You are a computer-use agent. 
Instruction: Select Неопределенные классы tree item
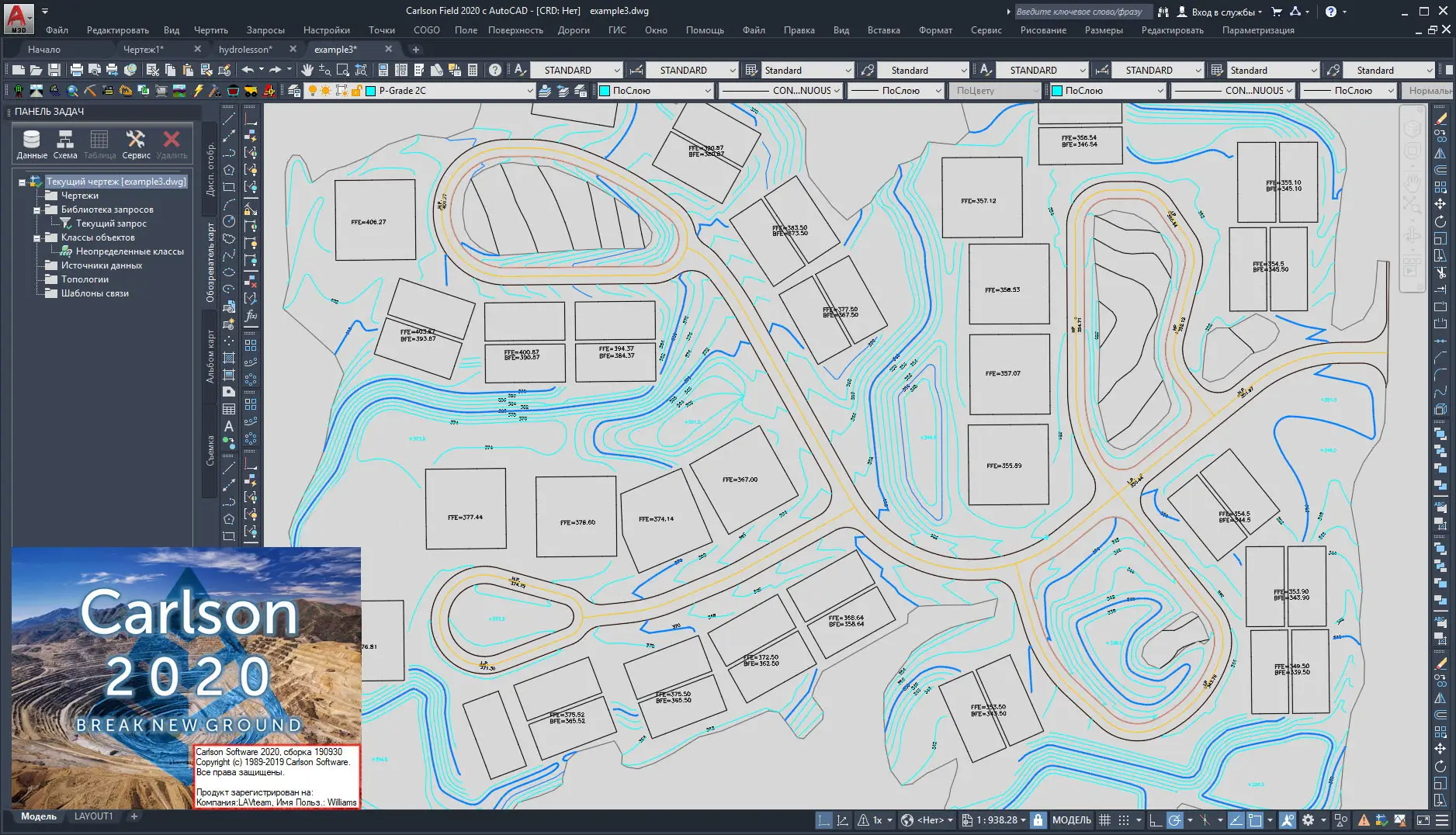tap(130, 251)
